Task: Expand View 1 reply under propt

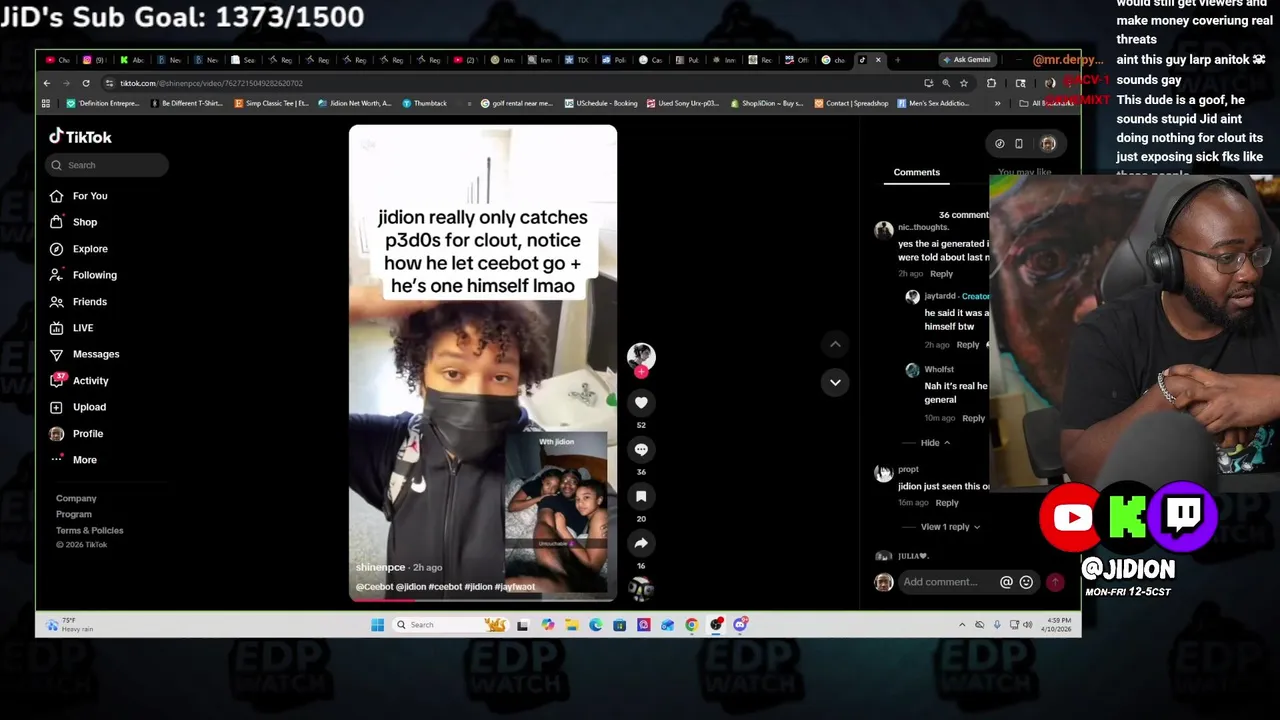Action: [950, 527]
